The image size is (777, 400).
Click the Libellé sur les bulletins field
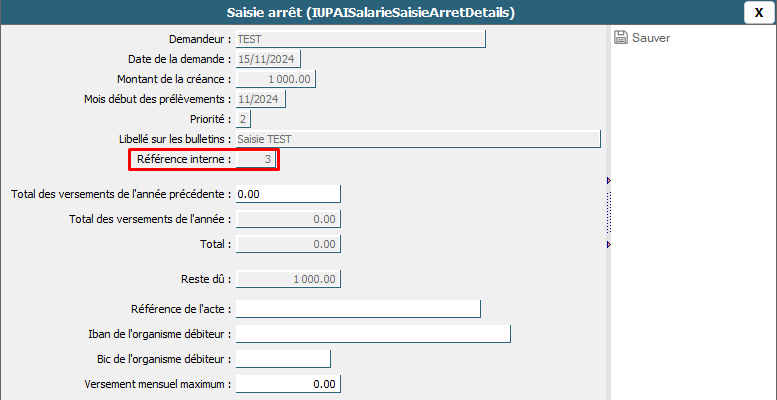pos(417,139)
